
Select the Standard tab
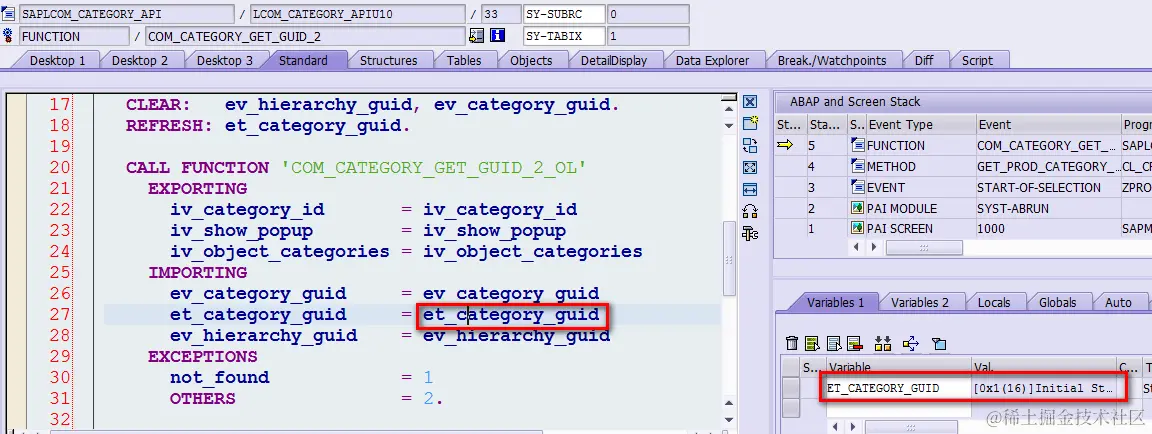click(x=303, y=60)
